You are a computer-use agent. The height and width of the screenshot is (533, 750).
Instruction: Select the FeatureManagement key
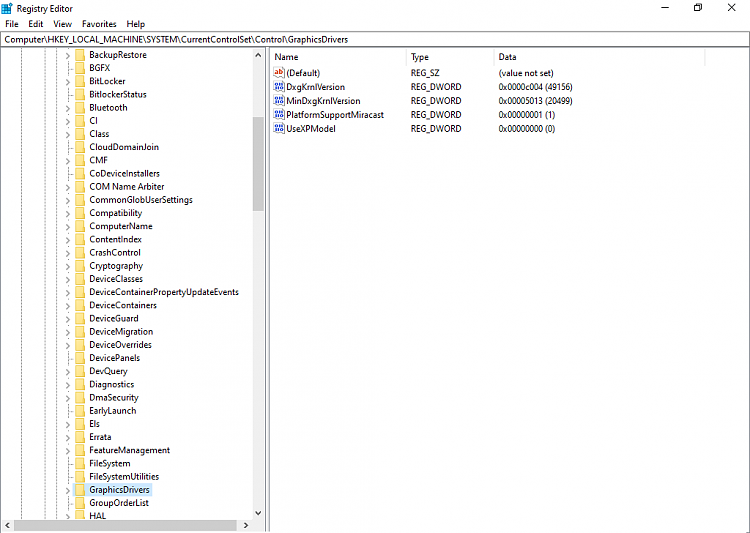(129, 450)
